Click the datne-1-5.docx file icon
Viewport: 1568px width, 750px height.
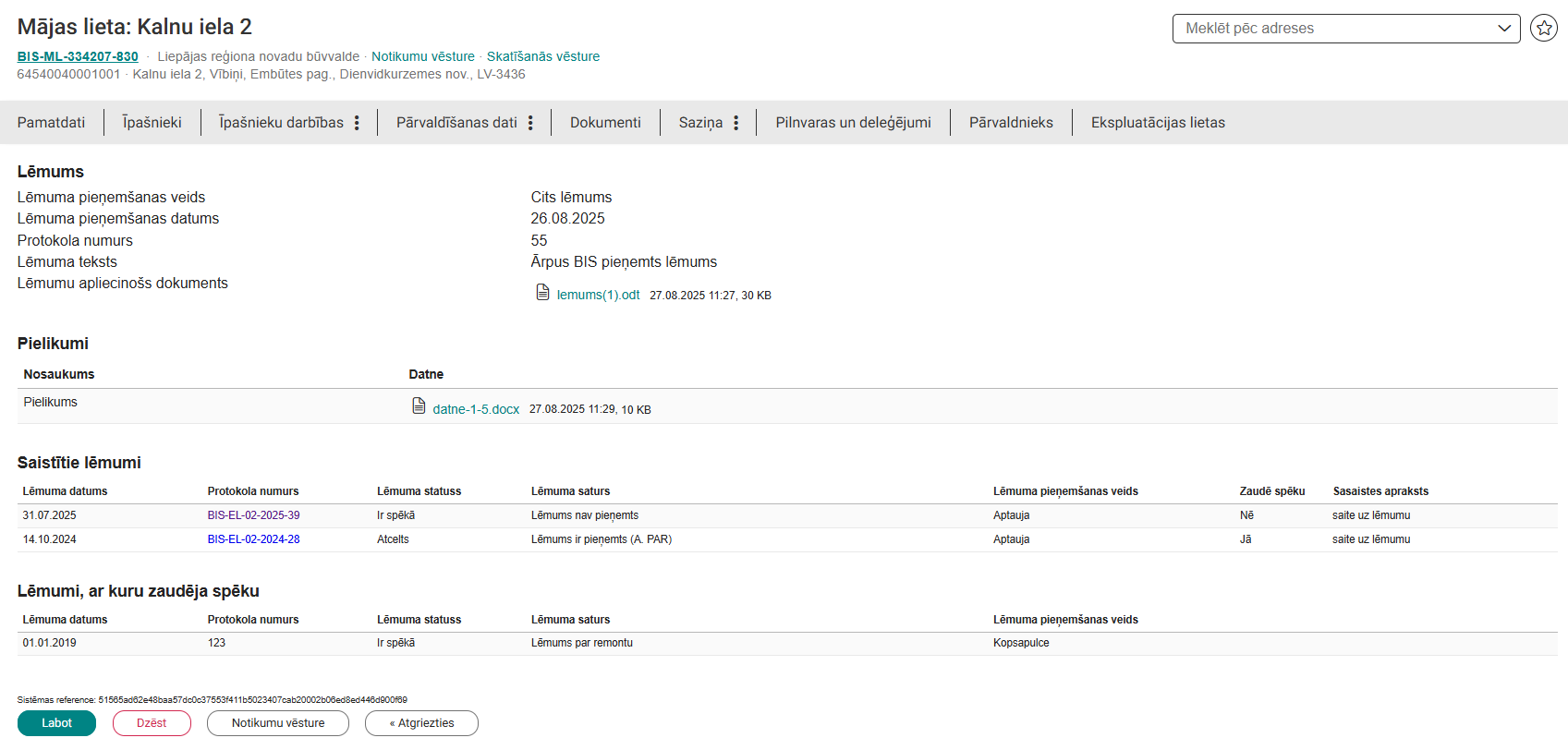(x=419, y=406)
